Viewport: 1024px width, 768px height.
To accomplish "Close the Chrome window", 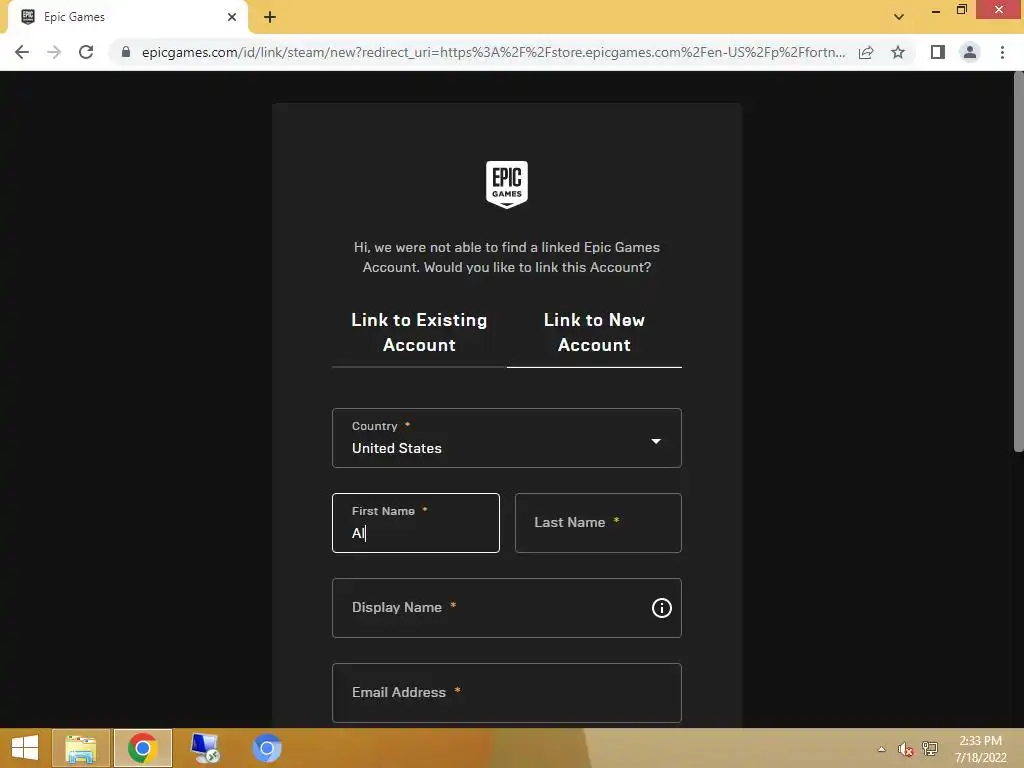I will click(x=999, y=10).
